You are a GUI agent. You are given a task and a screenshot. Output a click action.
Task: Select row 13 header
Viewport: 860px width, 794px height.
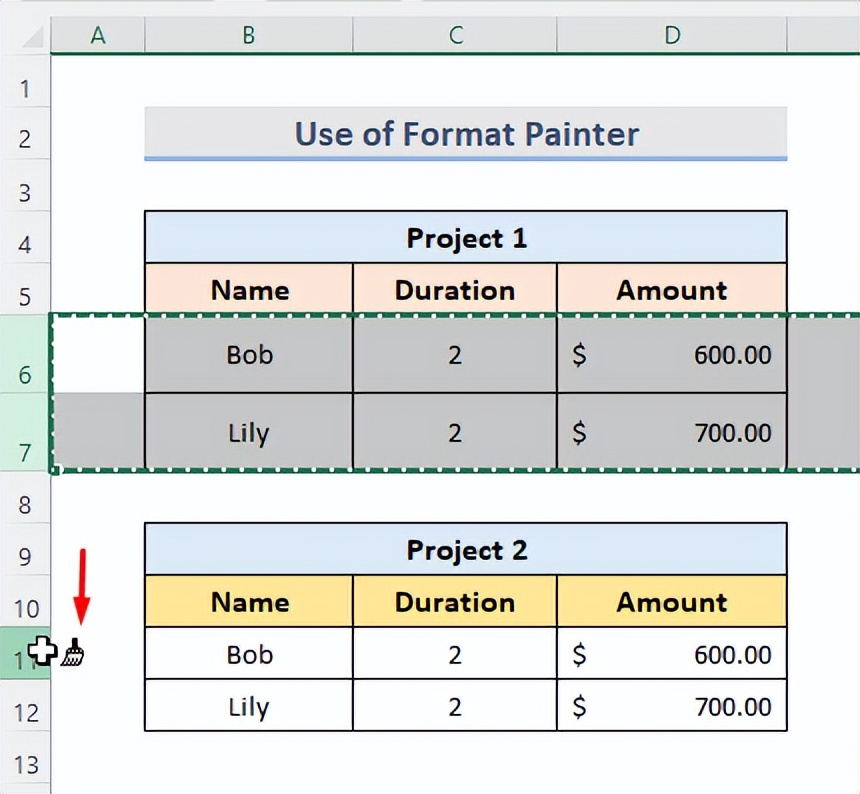click(x=25, y=757)
